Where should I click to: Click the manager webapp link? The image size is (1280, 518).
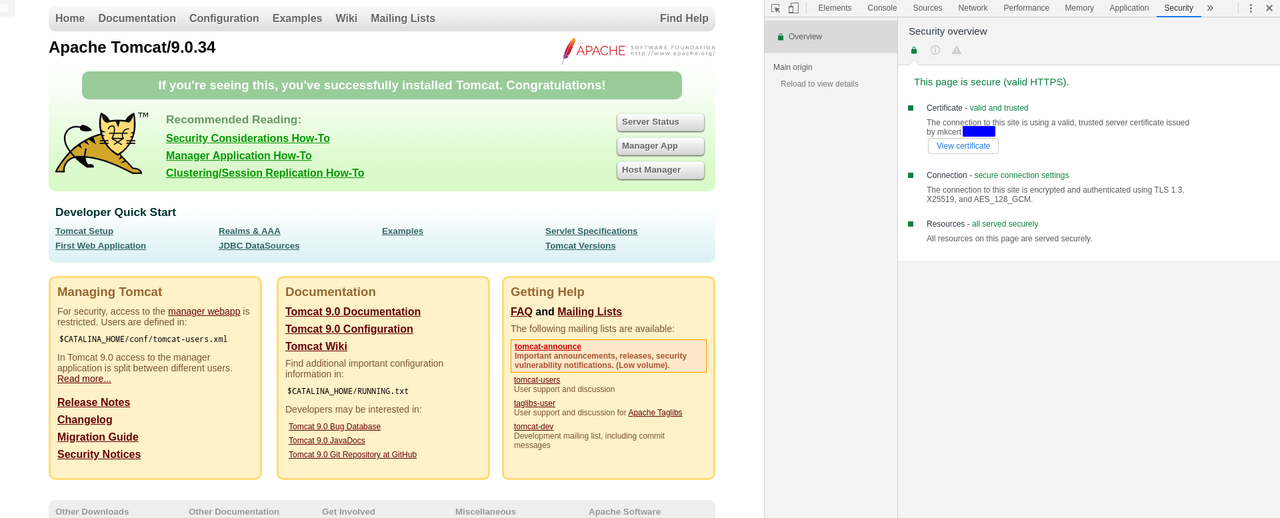click(x=204, y=311)
